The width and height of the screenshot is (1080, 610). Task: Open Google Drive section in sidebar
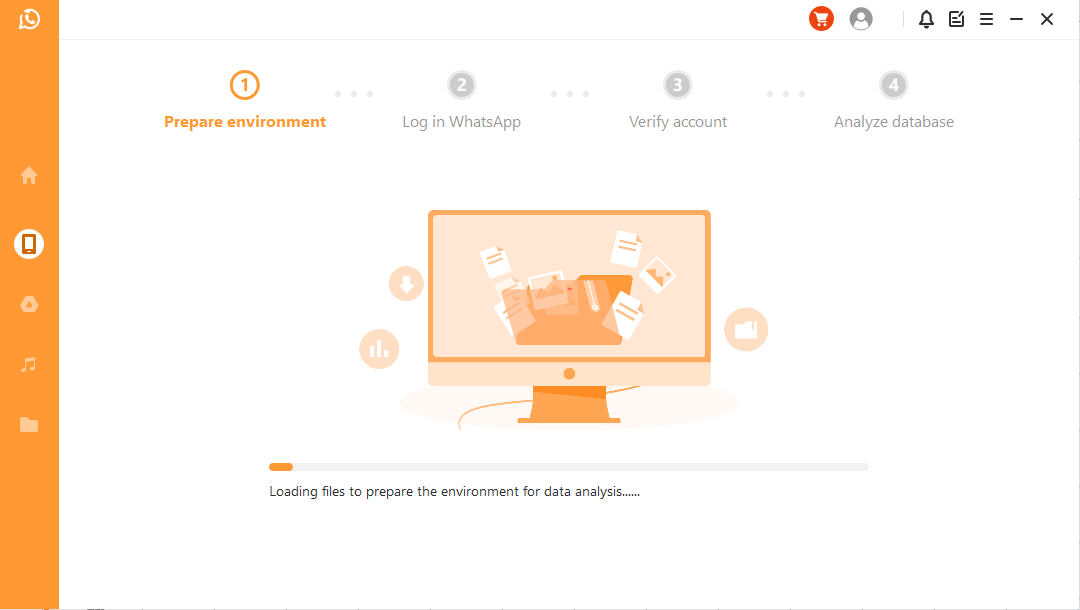29,304
